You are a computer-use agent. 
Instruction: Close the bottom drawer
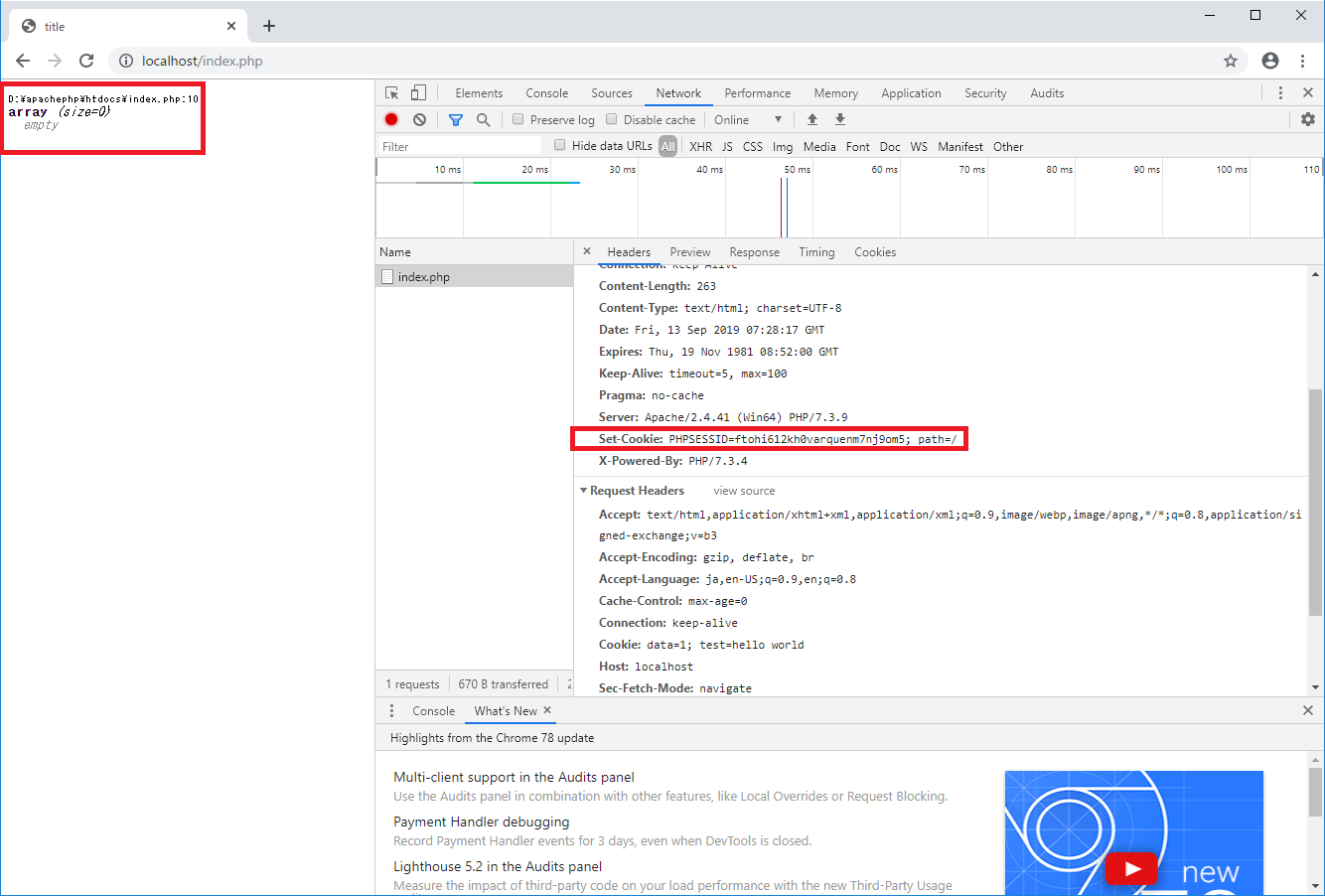(1308, 710)
